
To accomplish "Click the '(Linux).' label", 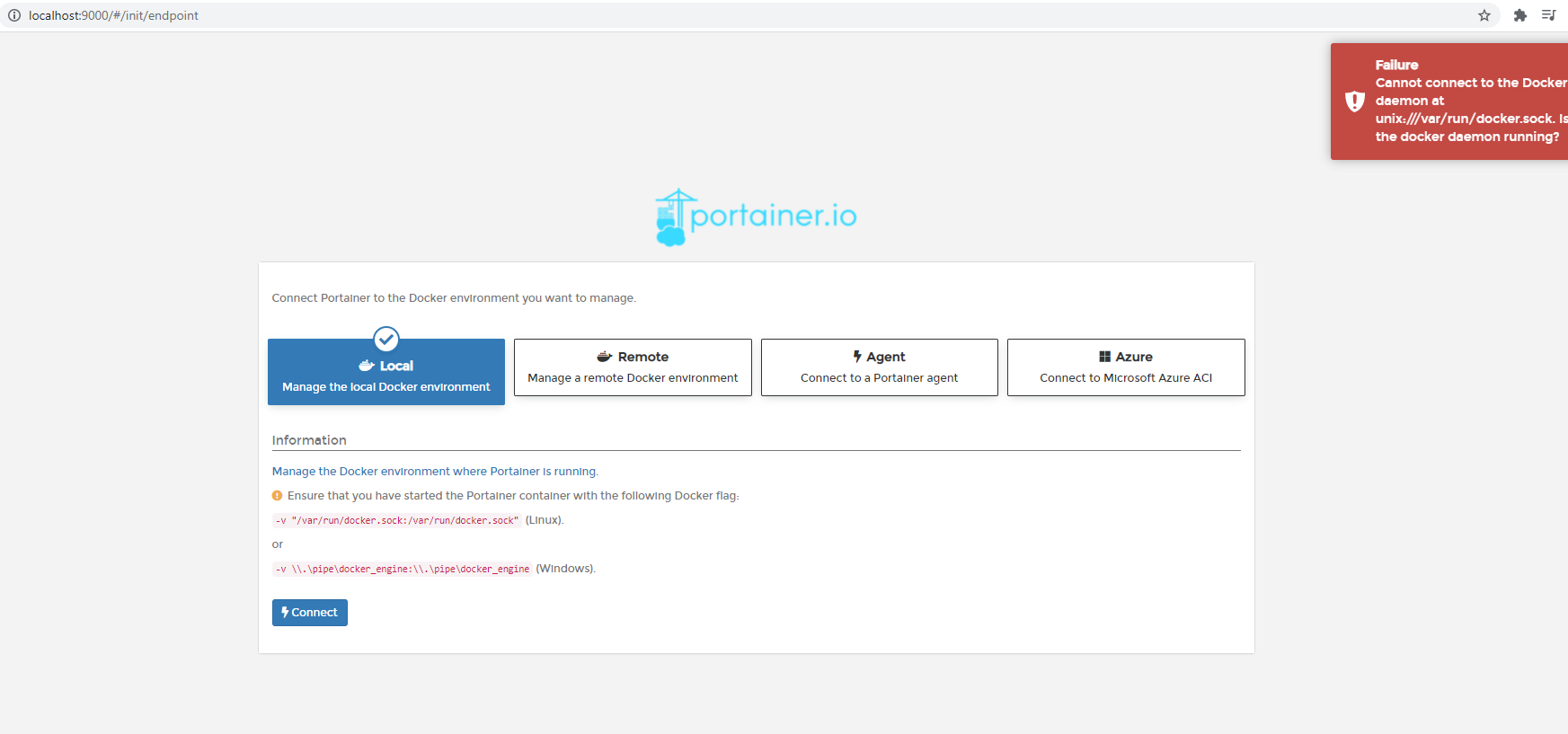I will (545, 520).
